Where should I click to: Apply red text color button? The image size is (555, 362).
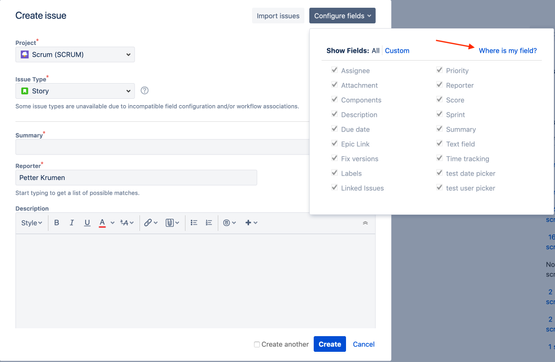coord(102,223)
